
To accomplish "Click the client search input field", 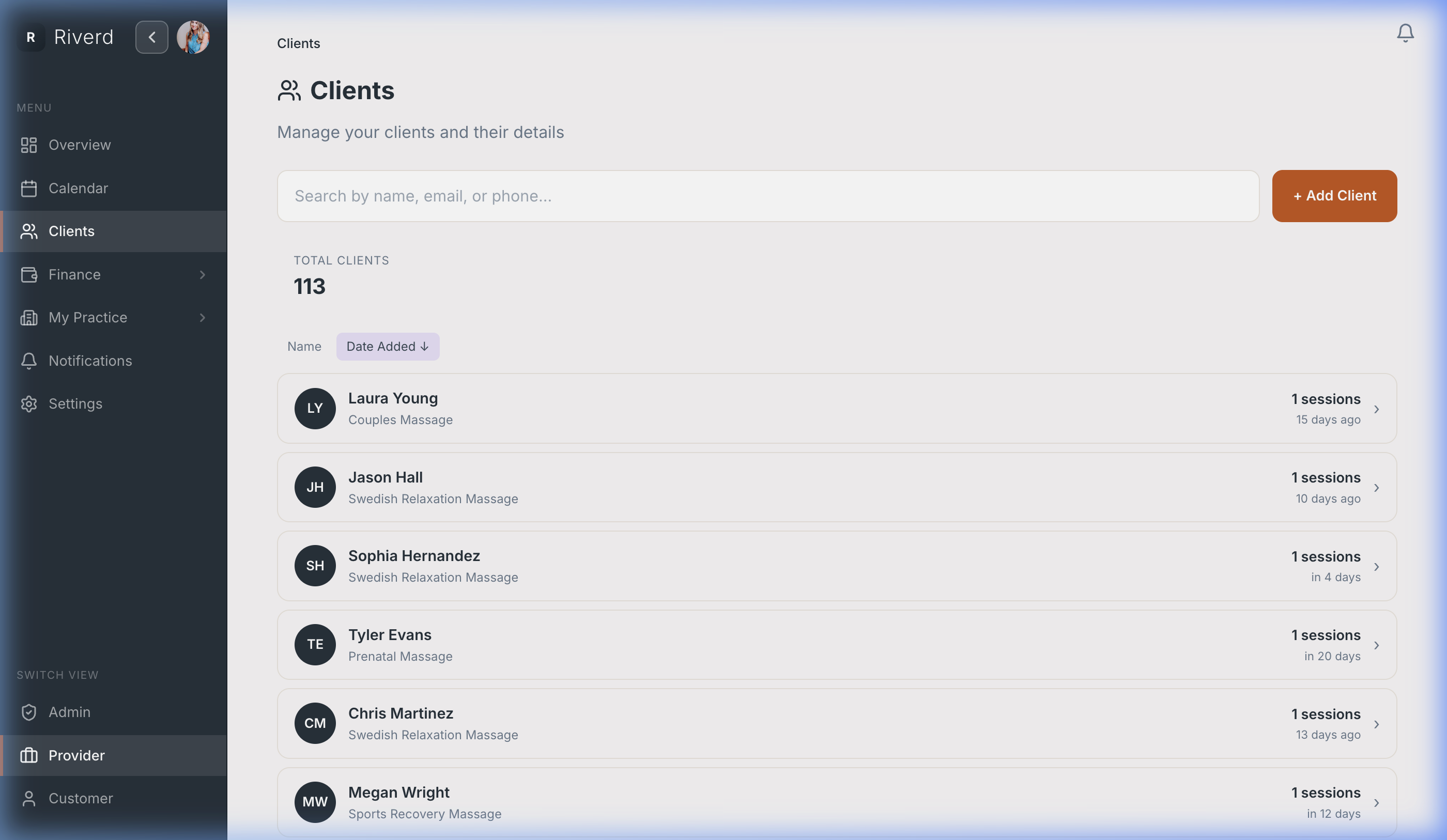I will [x=767, y=196].
